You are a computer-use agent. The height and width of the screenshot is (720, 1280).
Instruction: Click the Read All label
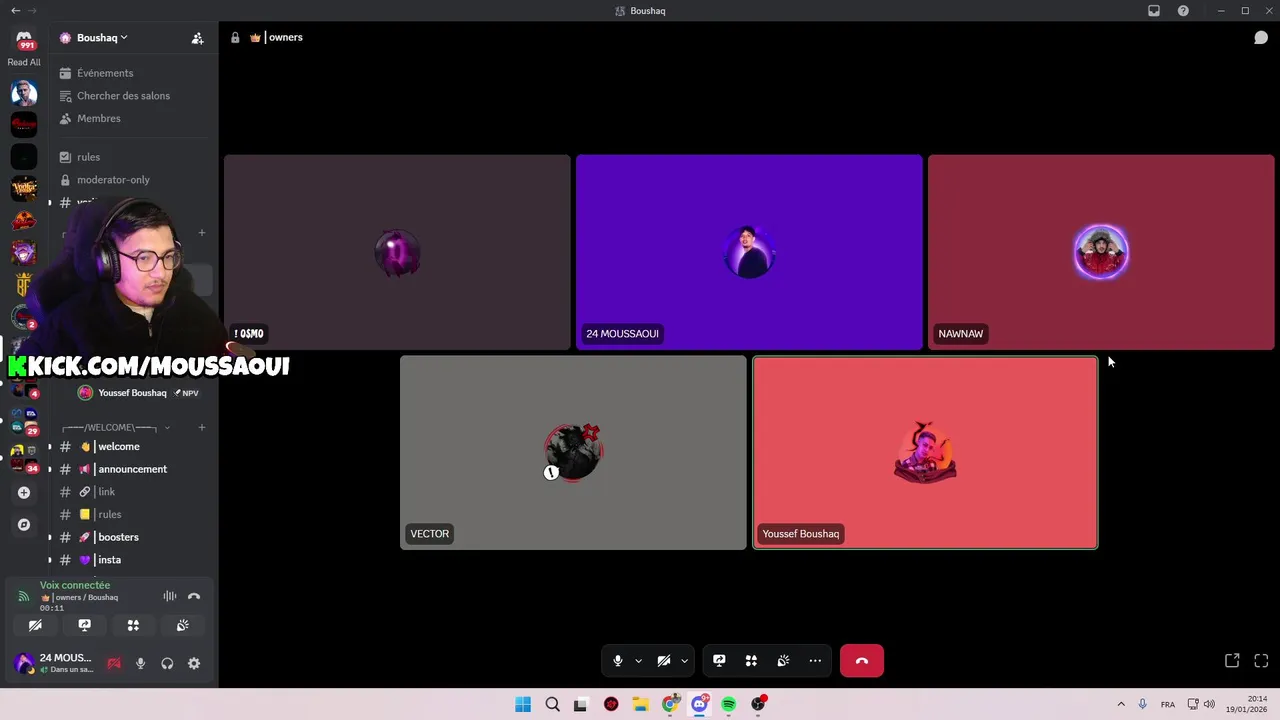[x=24, y=62]
